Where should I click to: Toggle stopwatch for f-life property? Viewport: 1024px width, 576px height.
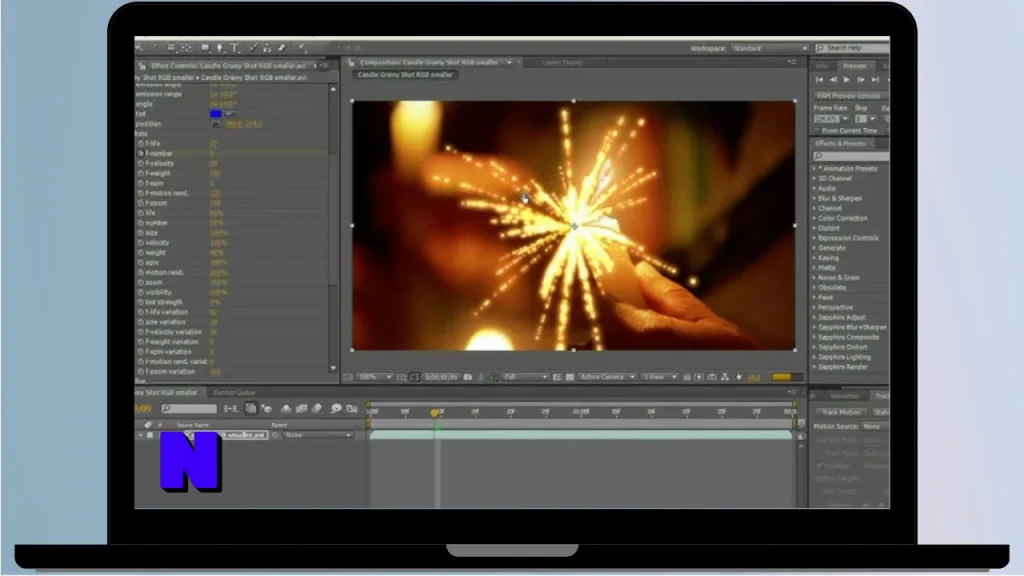(140, 143)
